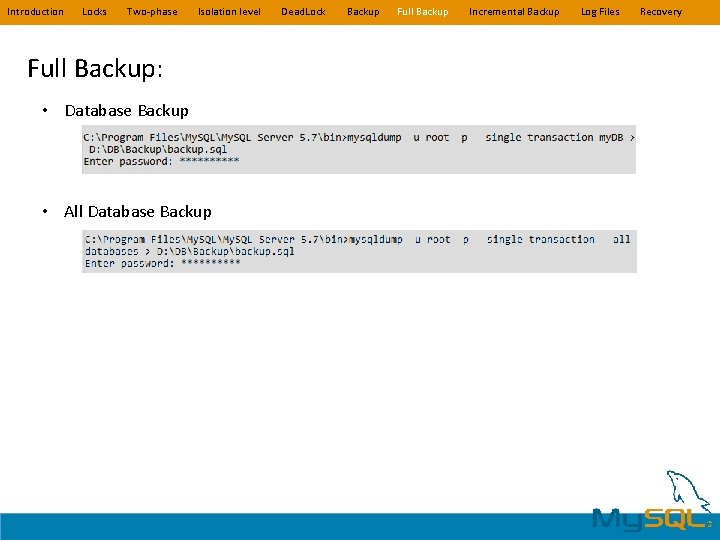This screenshot has height=540, width=720.
Task: Go to the Locks section
Action: point(94,12)
